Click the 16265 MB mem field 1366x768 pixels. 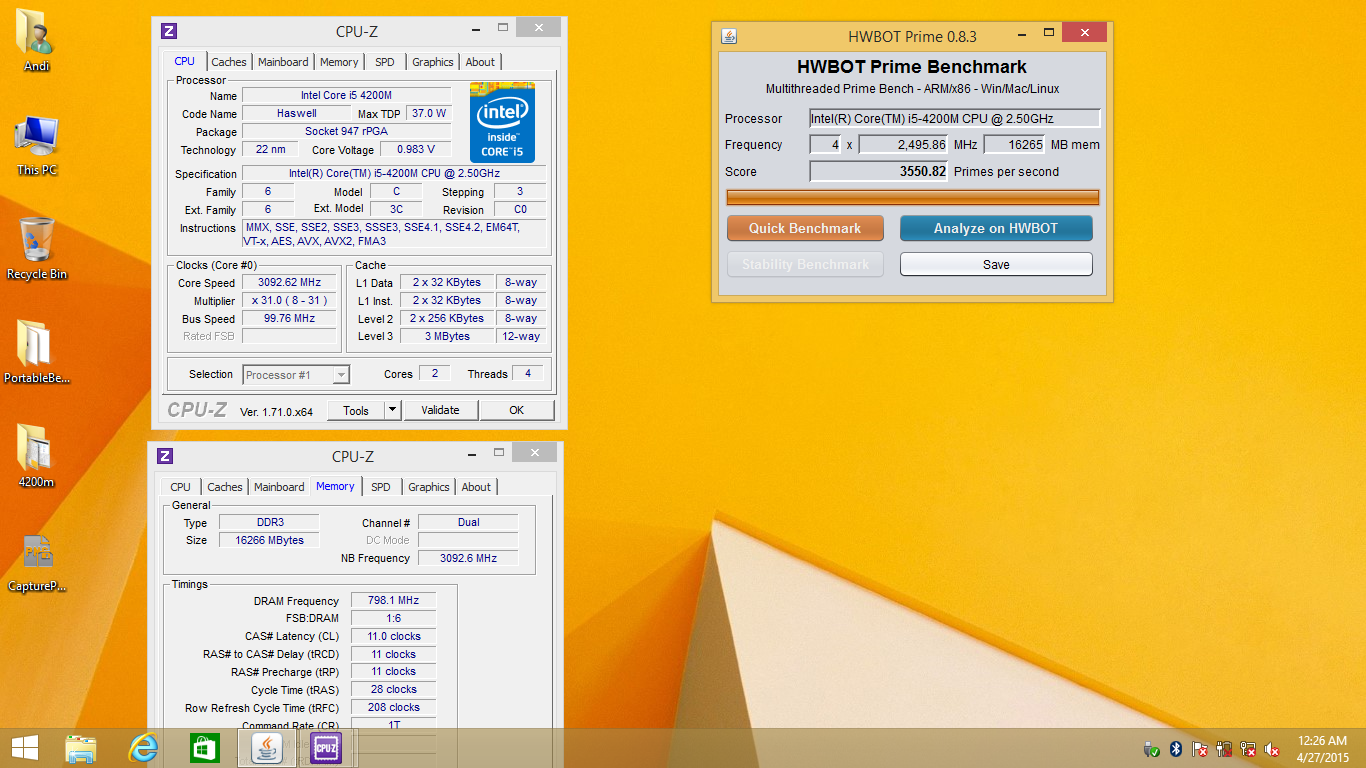click(1014, 145)
